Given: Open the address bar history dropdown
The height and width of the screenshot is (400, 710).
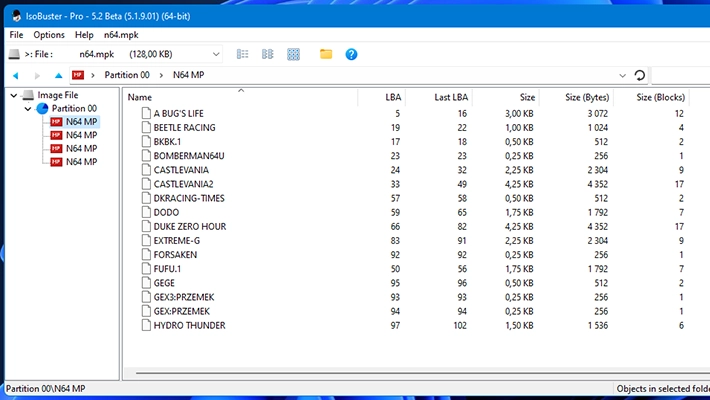Looking at the screenshot, I should click(x=622, y=75).
